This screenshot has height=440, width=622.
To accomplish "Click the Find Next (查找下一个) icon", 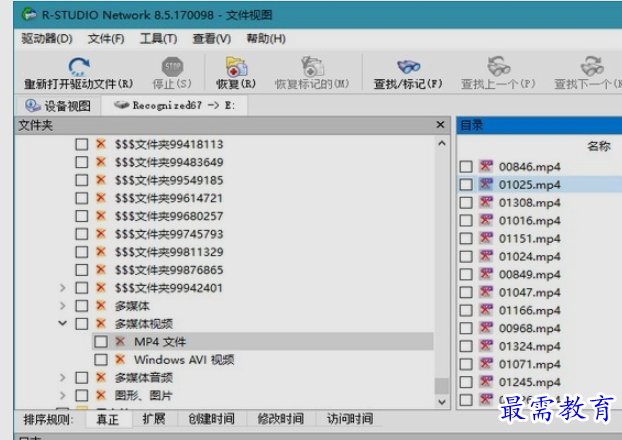I will 592,66.
